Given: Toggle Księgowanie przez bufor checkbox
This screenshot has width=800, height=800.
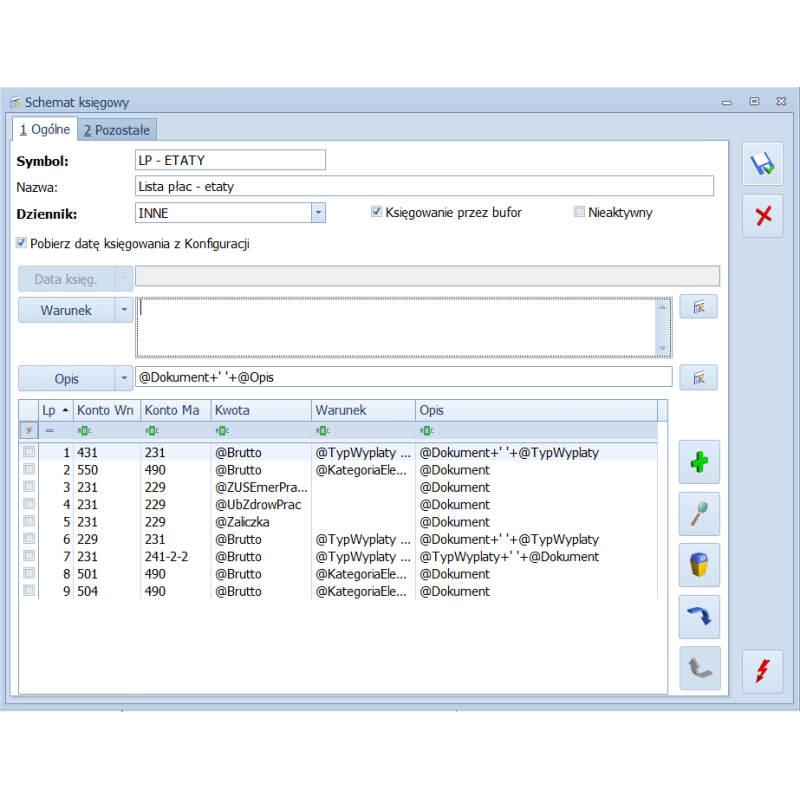Looking at the screenshot, I should click(x=377, y=212).
